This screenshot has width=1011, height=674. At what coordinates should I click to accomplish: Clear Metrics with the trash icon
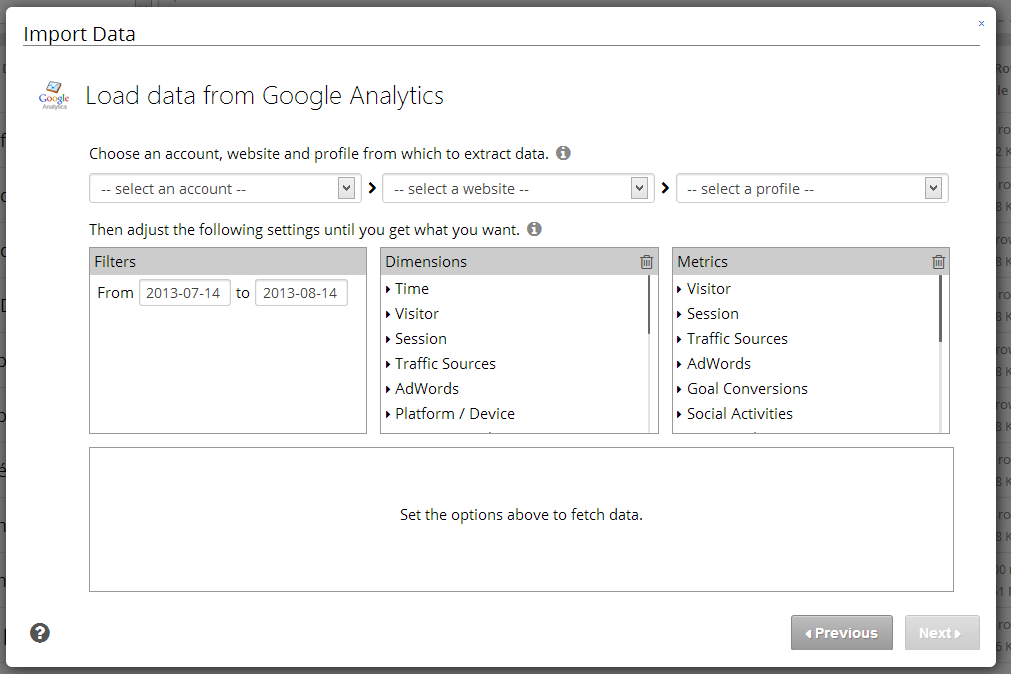pyautogui.click(x=938, y=262)
